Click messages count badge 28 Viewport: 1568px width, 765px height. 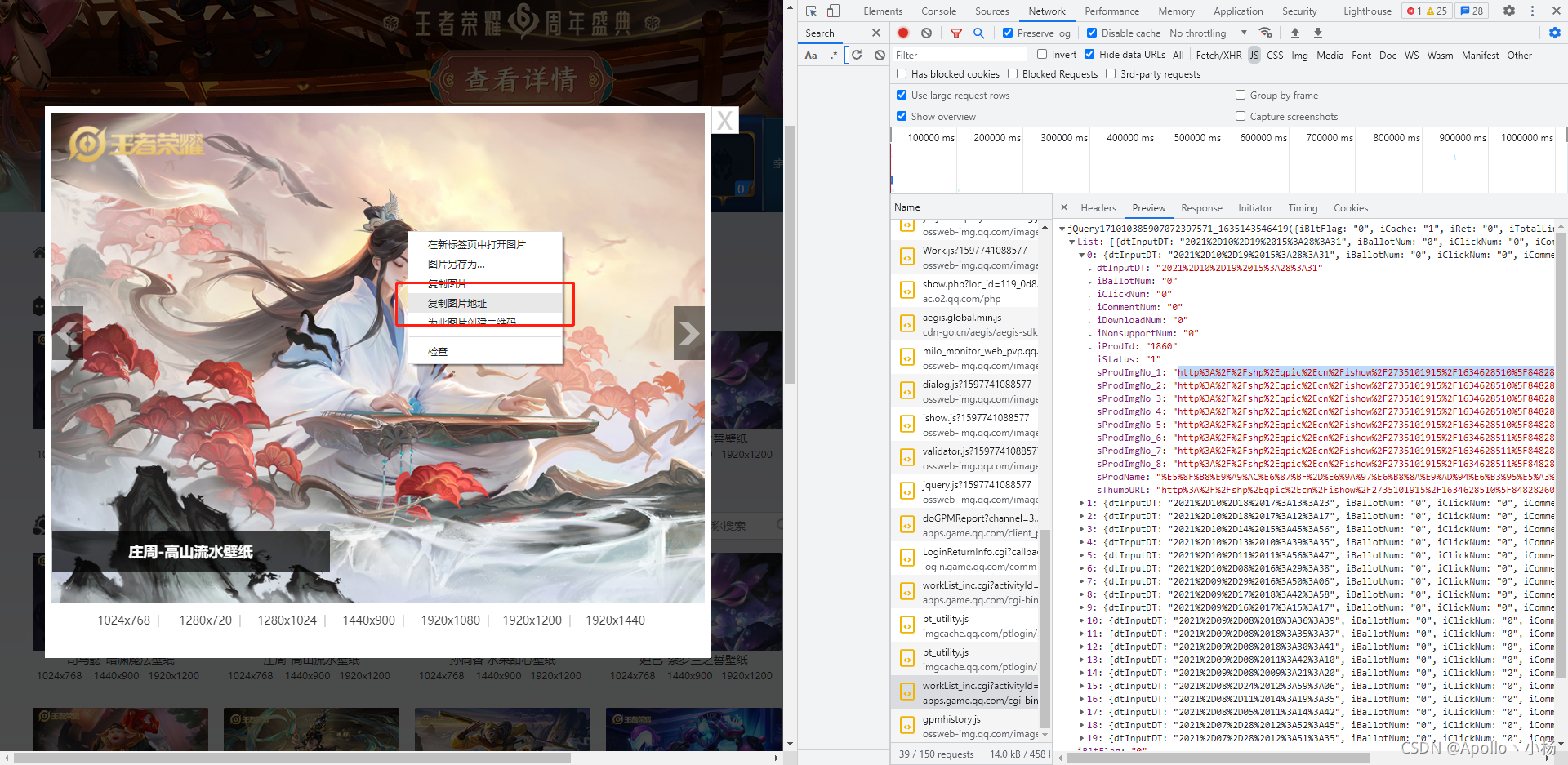click(1472, 11)
